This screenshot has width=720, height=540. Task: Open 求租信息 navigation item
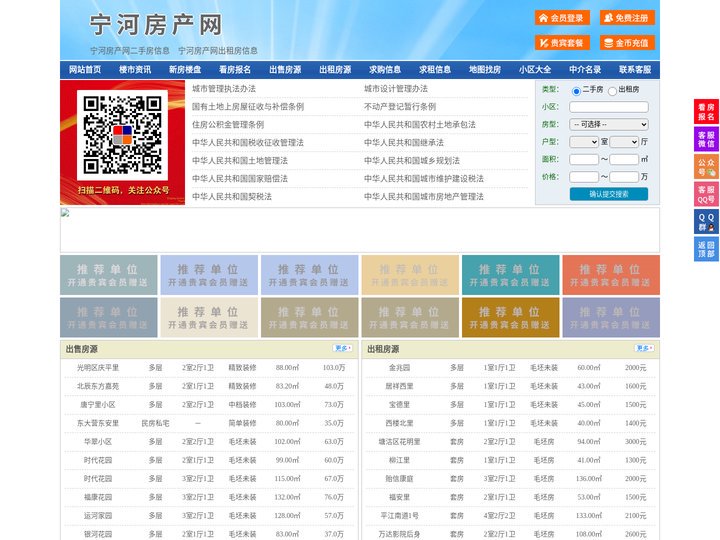pyautogui.click(x=435, y=70)
